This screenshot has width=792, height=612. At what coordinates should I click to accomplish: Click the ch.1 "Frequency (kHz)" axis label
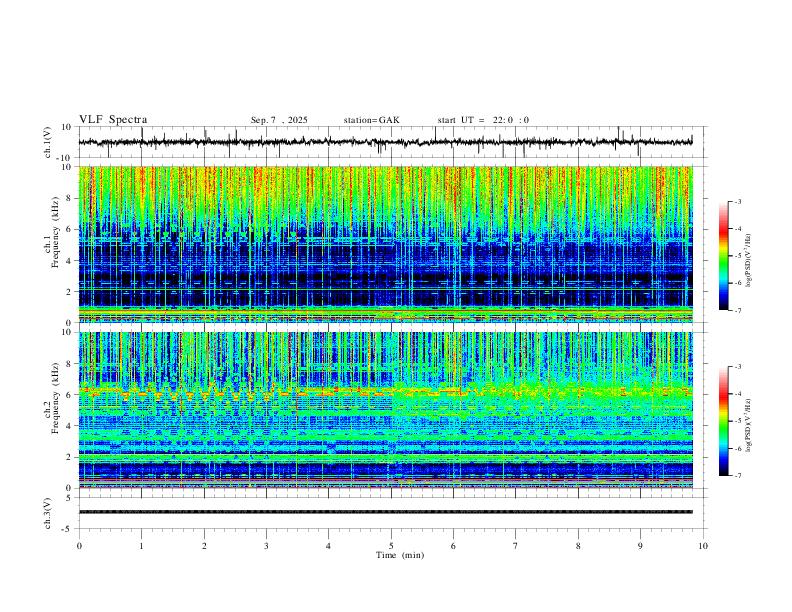[55, 233]
